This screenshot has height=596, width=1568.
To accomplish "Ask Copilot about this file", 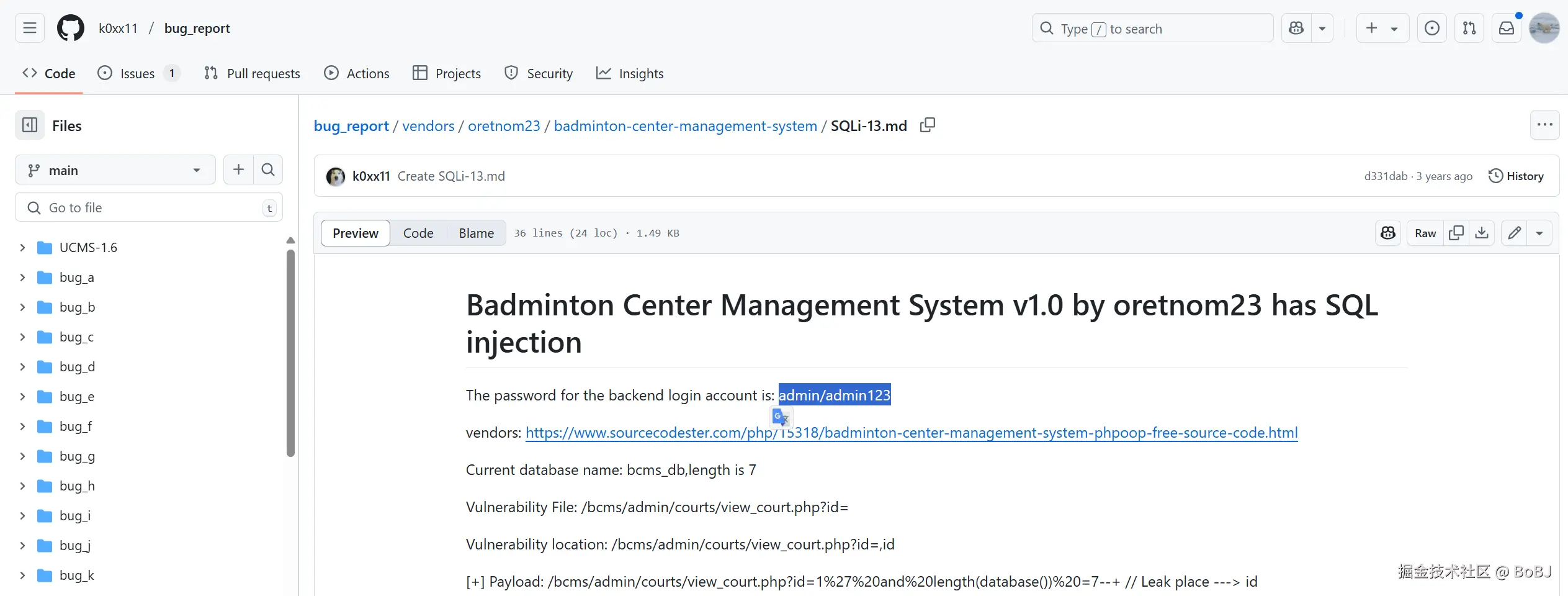I will pyautogui.click(x=1388, y=233).
